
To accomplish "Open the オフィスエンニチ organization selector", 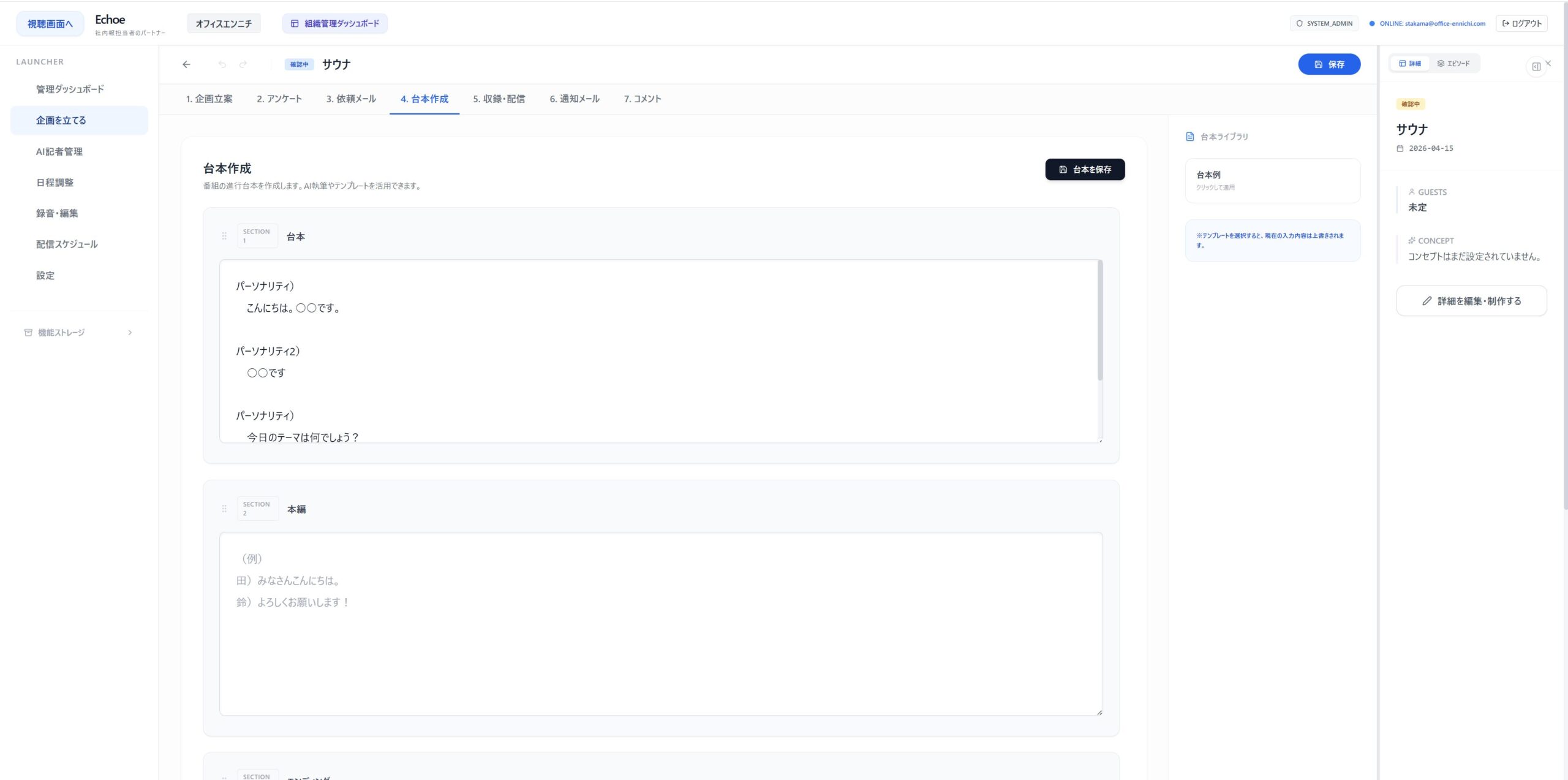I will tap(224, 24).
